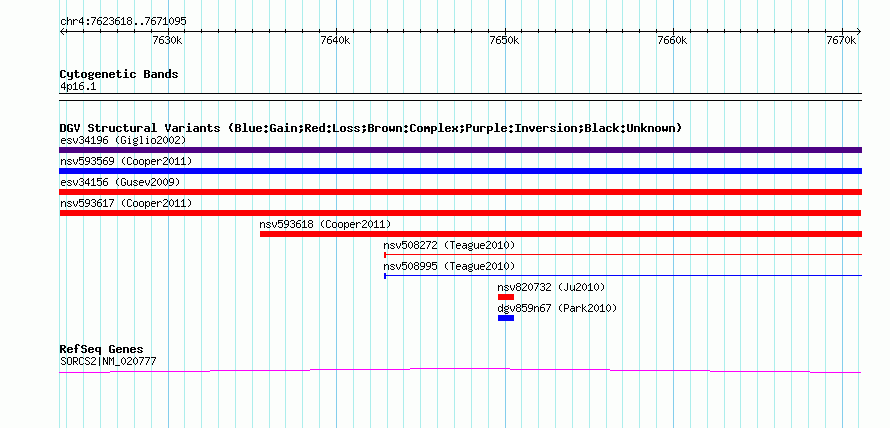This screenshot has height=428, width=890.
Task: Click the right arrowhead of the ruler
Action: (858, 32)
